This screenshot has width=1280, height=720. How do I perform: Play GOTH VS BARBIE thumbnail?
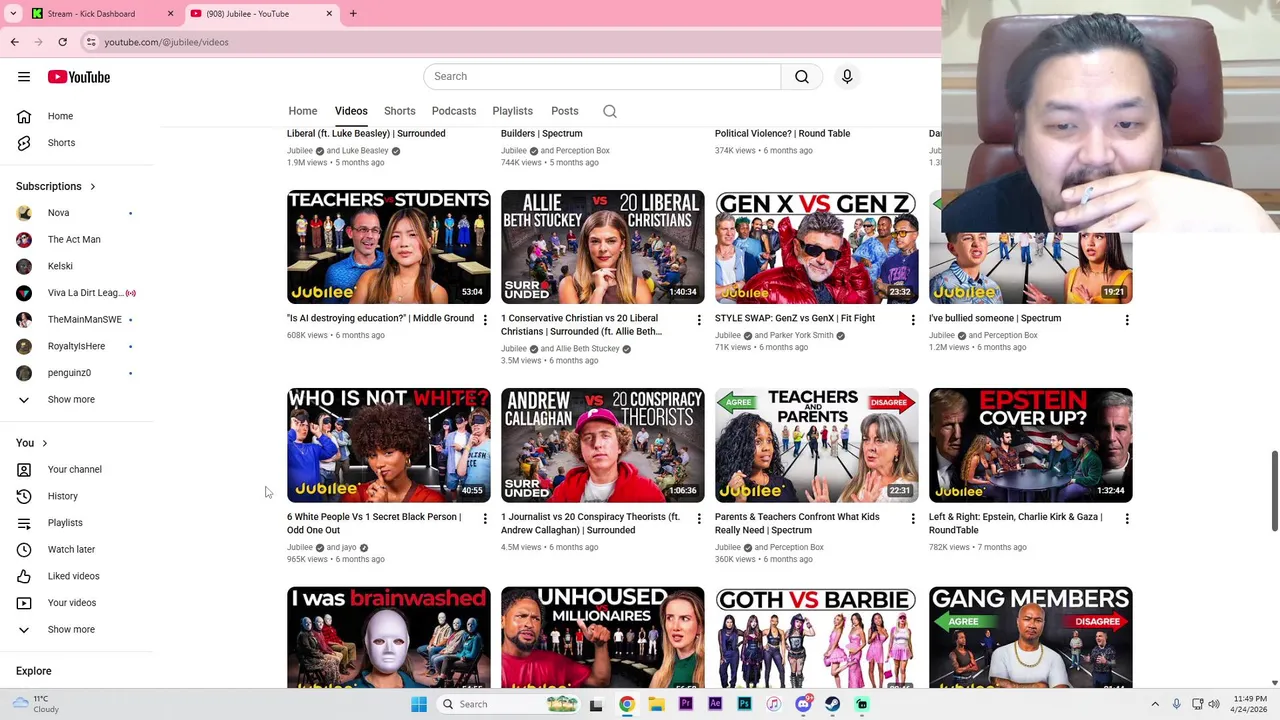click(816, 637)
